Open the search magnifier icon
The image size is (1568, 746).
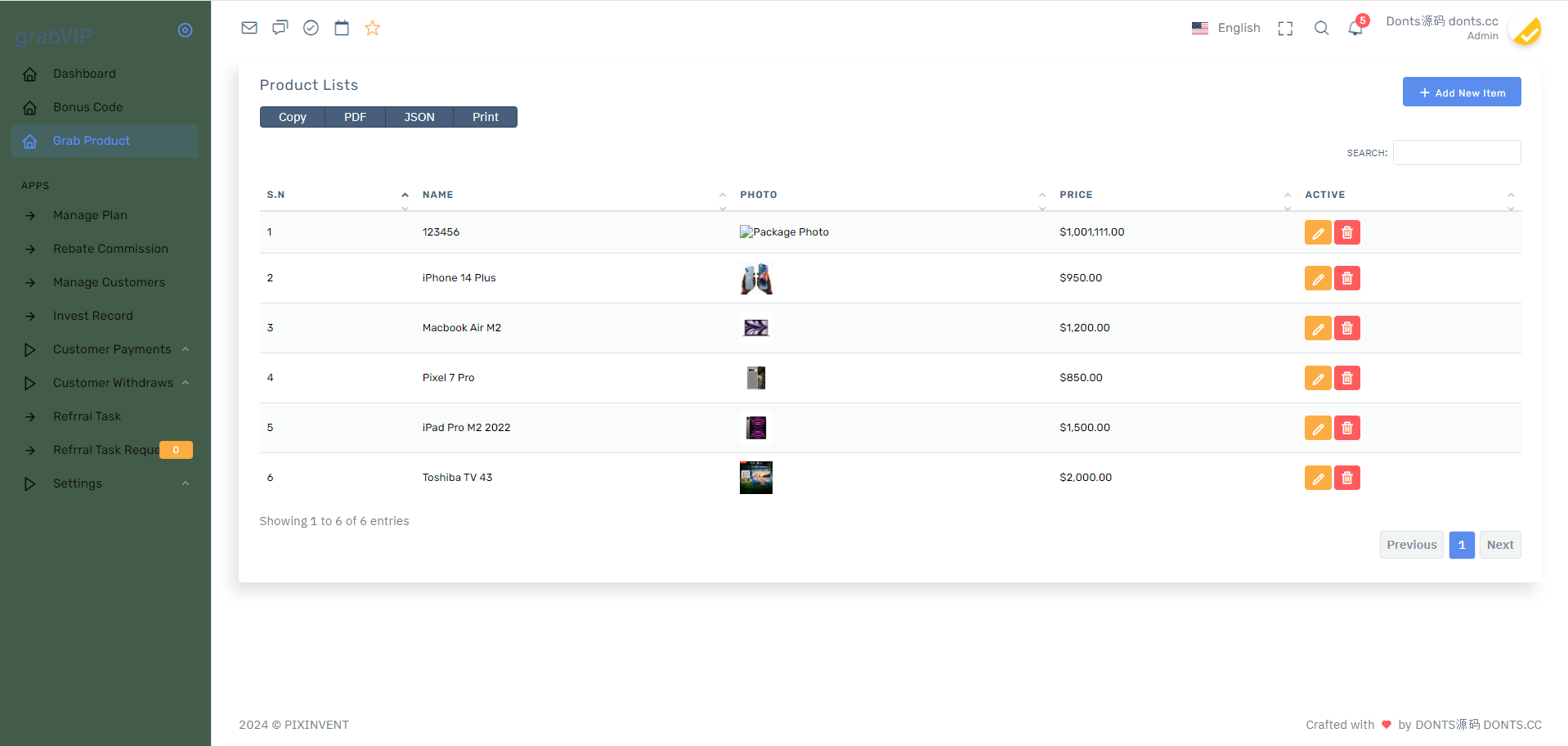click(1321, 29)
